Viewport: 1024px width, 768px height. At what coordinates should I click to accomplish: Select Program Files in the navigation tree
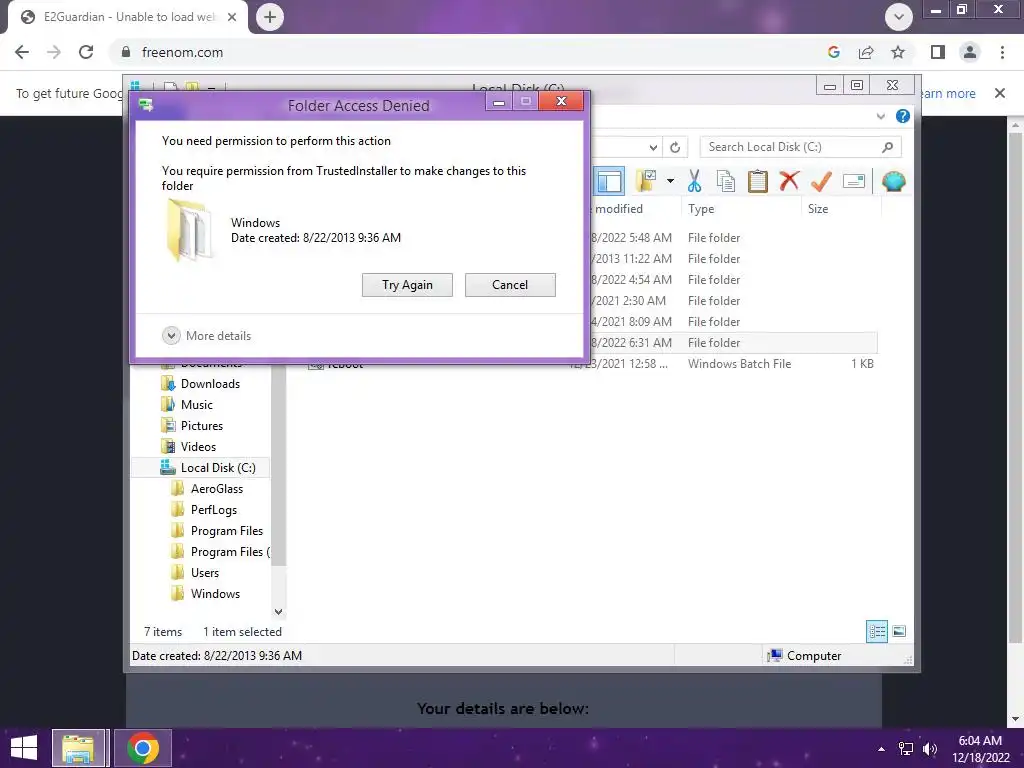(x=227, y=530)
